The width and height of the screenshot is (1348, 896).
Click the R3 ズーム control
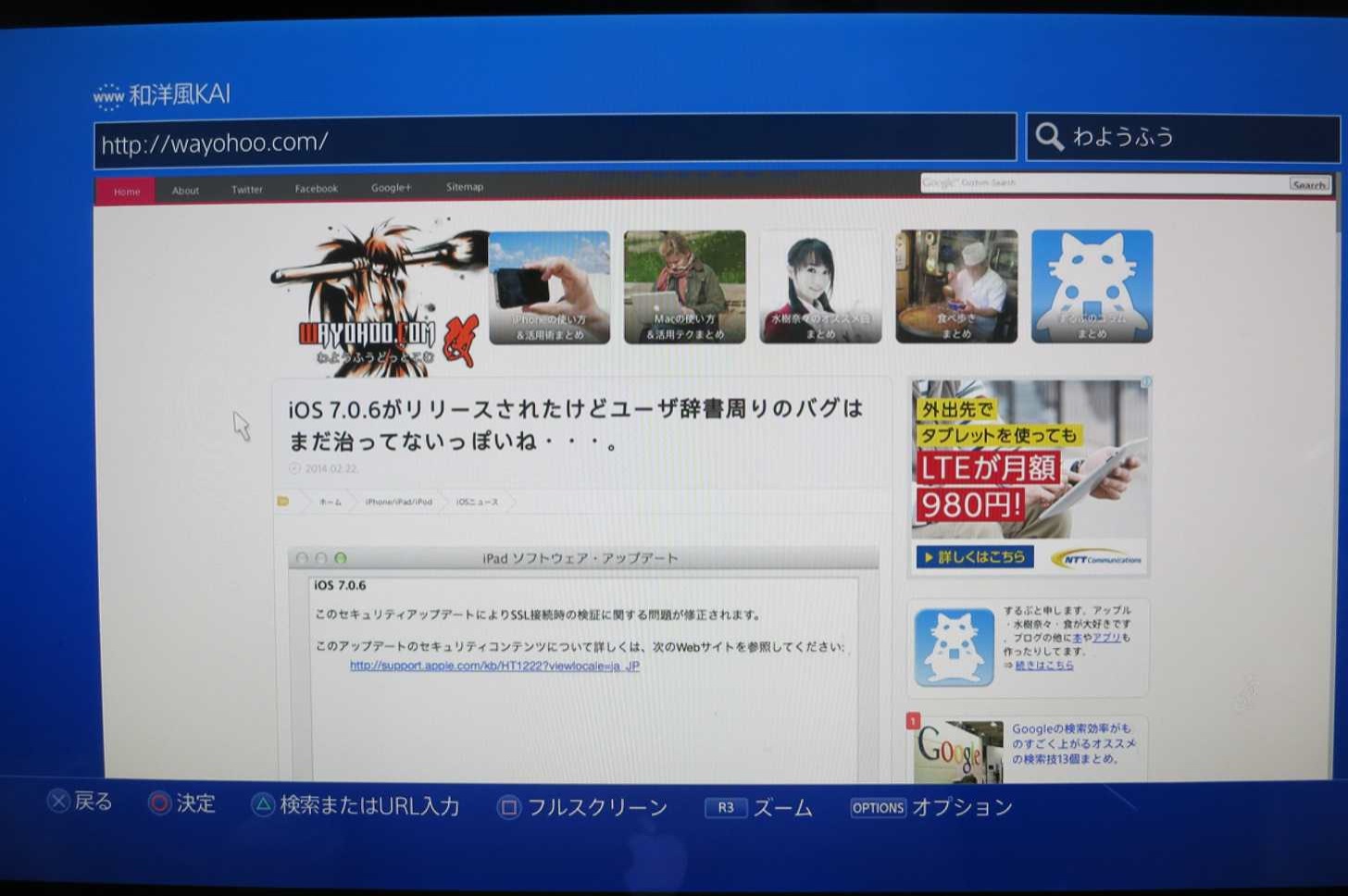[x=758, y=808]
